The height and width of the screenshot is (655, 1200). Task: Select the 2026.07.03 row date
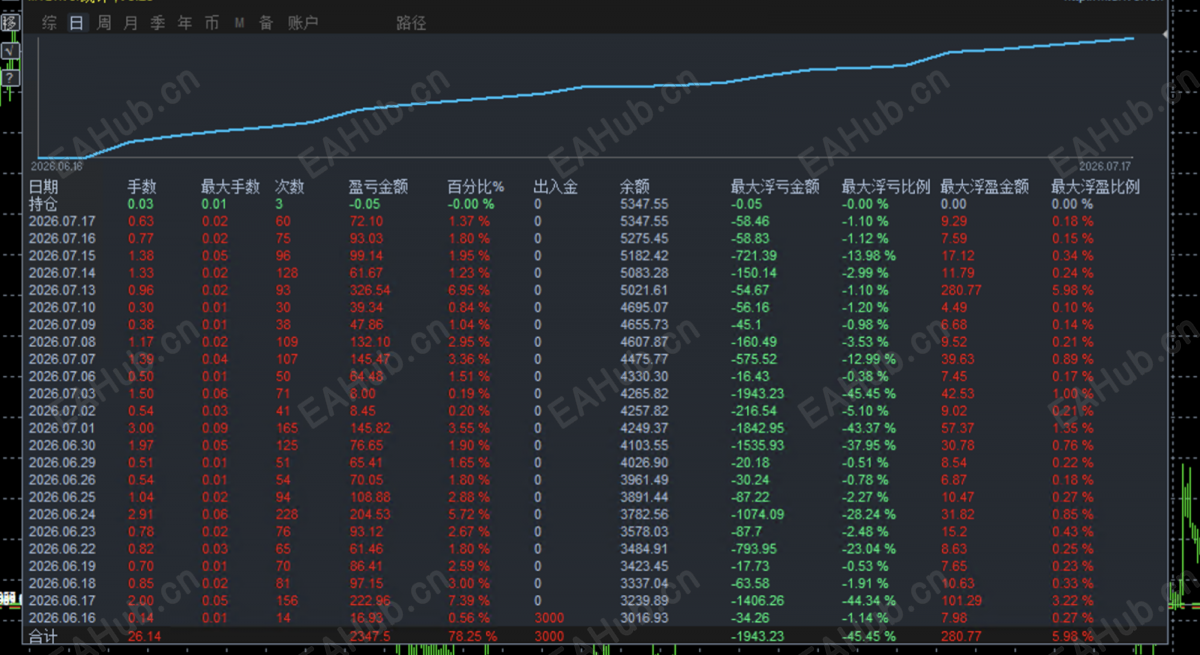tap(62, 393)
